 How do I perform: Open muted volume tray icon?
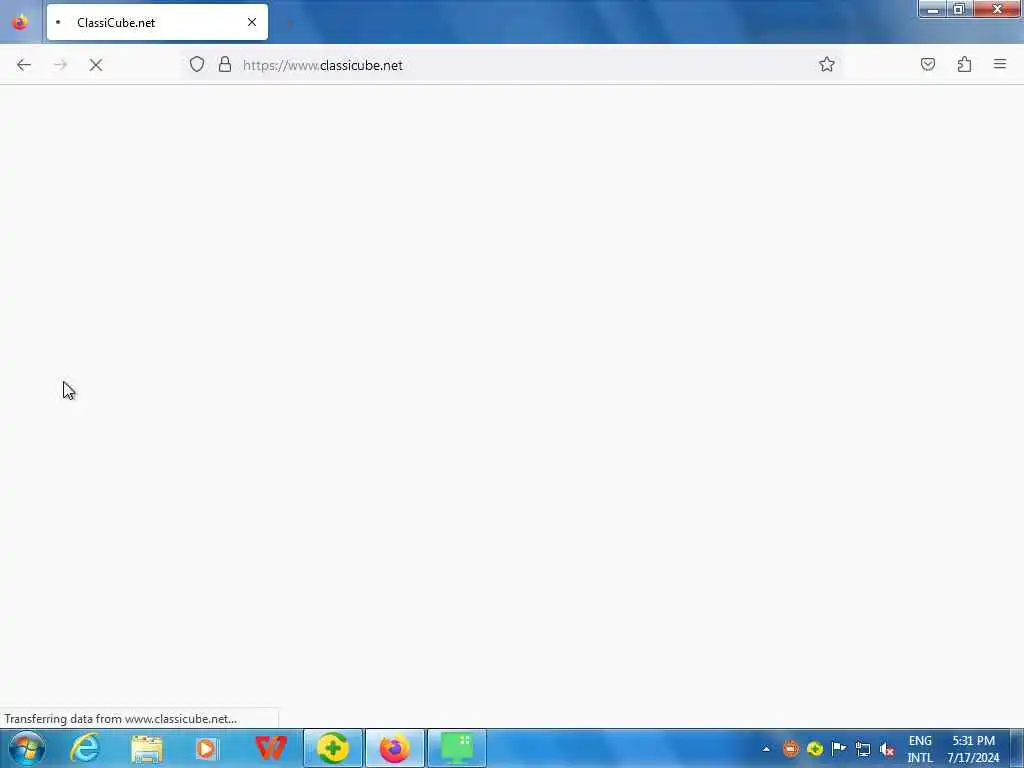coord(887,749)
